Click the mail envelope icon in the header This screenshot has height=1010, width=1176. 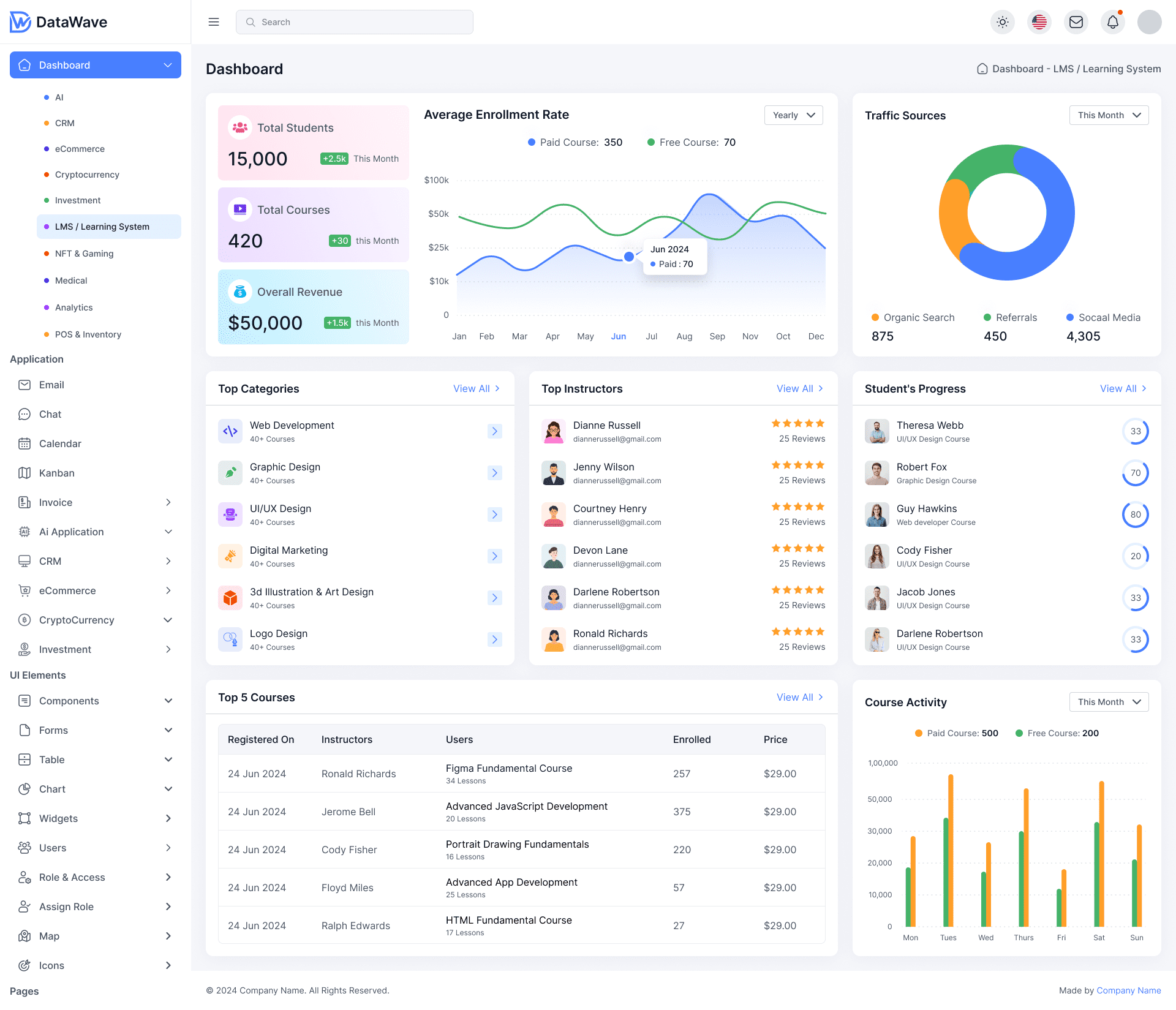(1076, 21)
